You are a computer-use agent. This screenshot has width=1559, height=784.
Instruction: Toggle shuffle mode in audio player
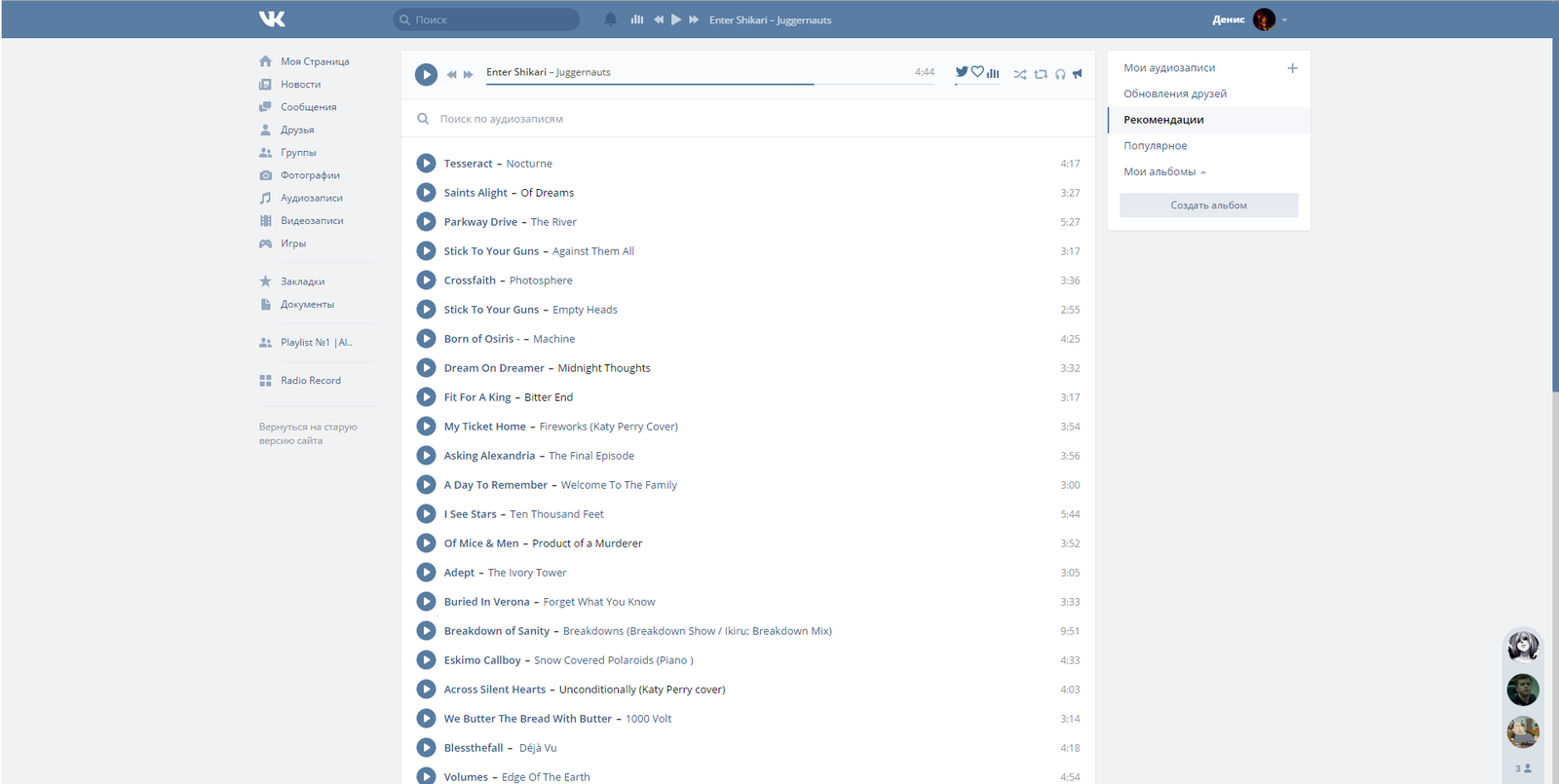(1020, 74)
